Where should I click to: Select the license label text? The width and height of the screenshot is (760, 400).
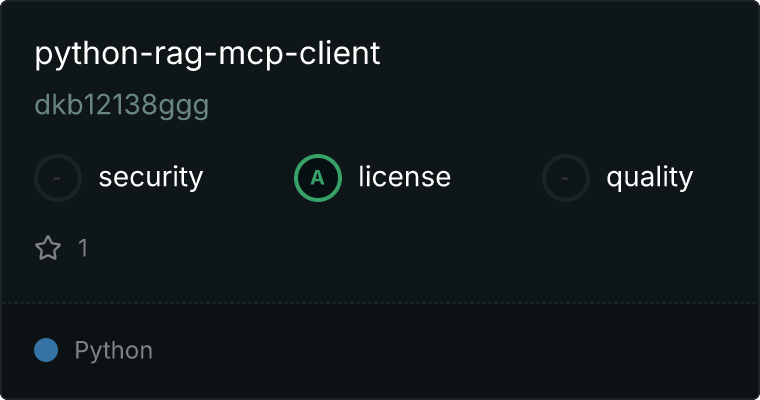click(405, 176)
